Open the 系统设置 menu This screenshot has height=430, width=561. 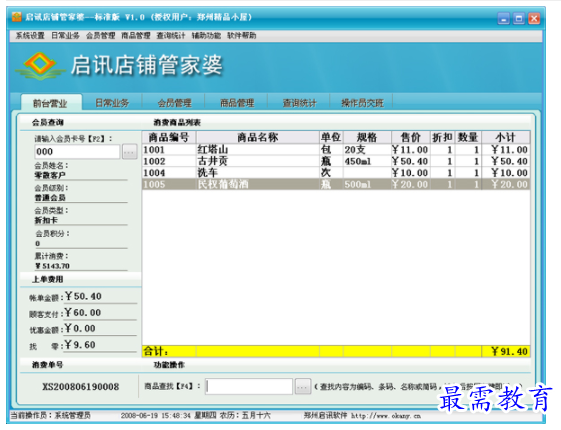30,36
